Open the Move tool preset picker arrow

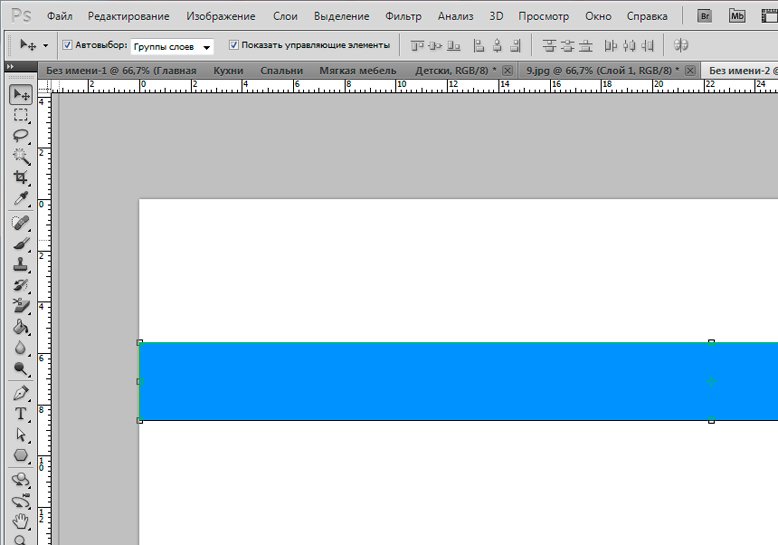click(45, 46)
